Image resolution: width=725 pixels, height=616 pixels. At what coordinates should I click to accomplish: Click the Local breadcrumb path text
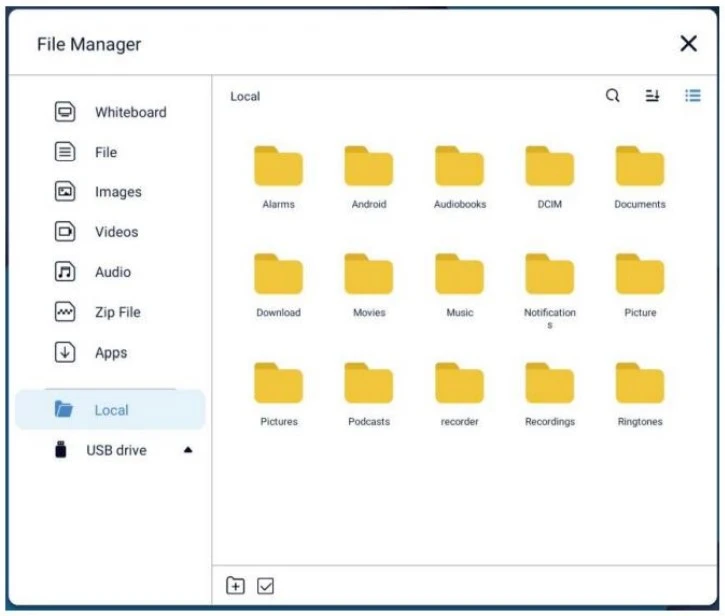tap(245, 96)
